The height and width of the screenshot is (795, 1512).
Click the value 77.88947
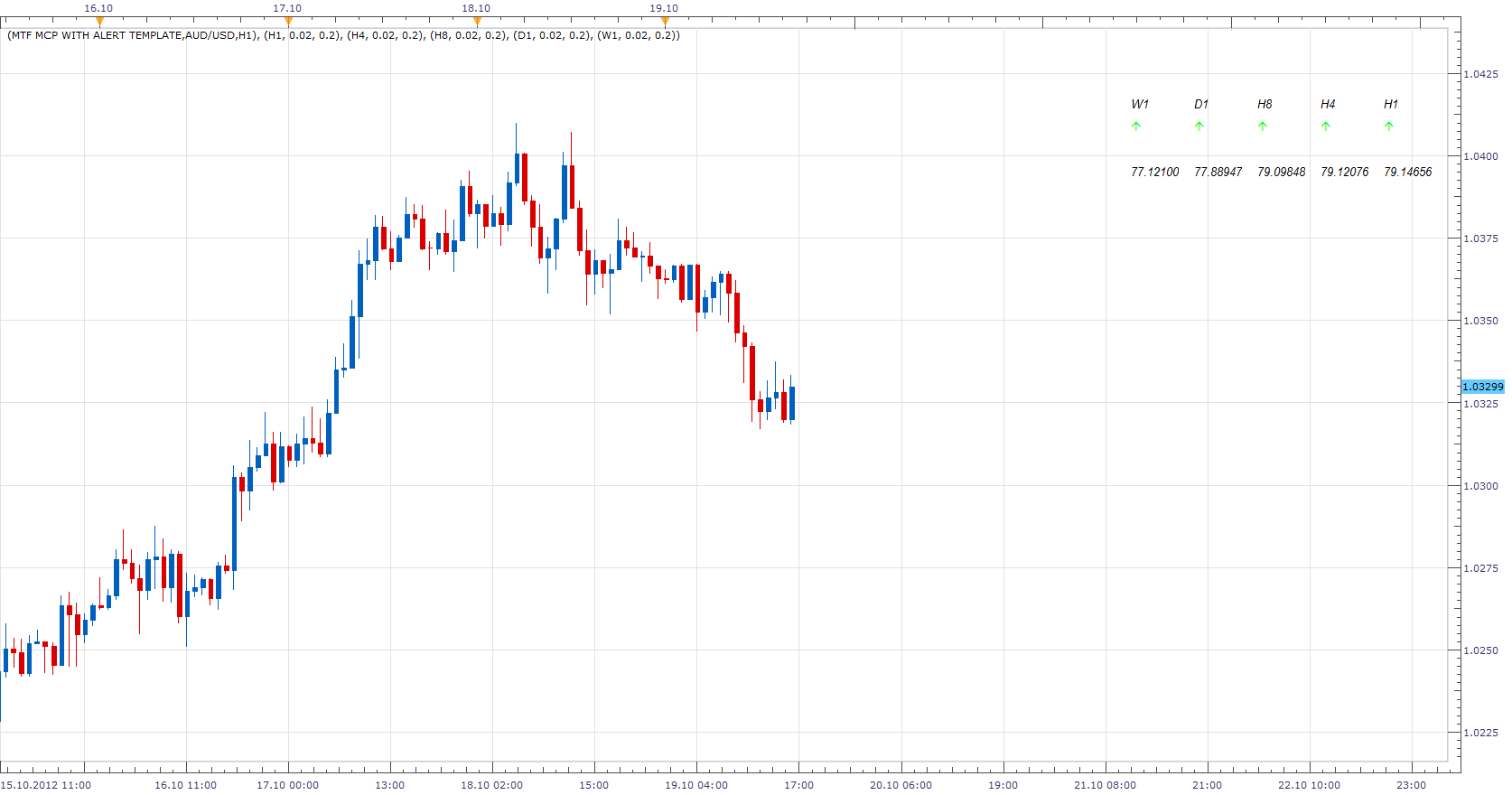1218,172
